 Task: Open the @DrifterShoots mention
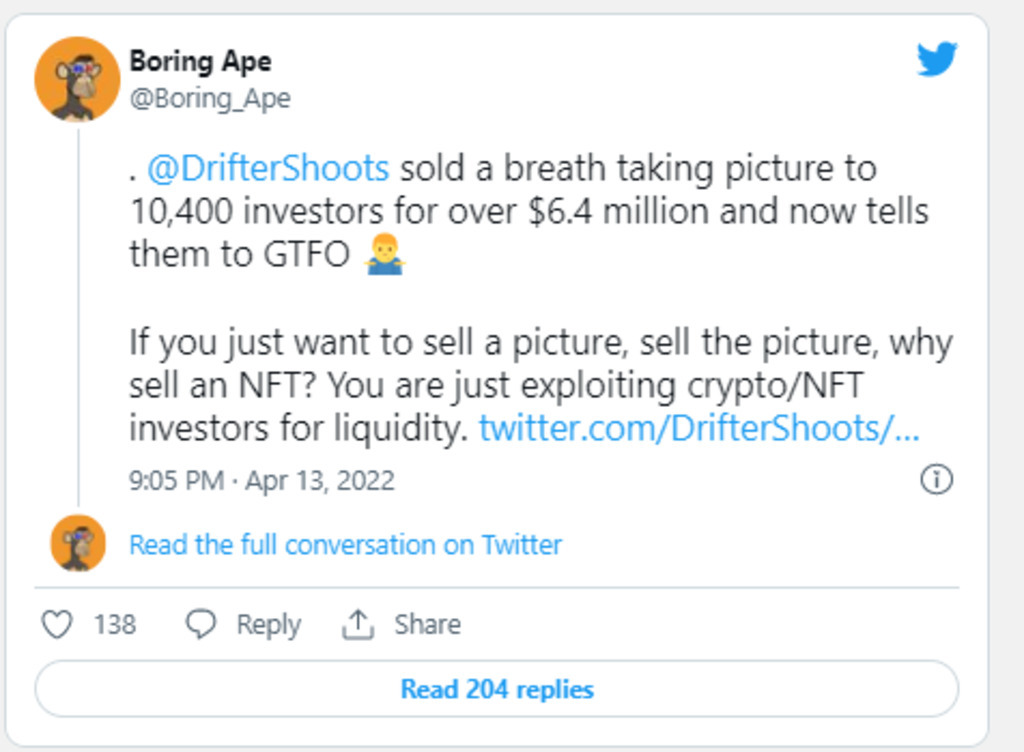pyautogui.click(x=267, y=168)
